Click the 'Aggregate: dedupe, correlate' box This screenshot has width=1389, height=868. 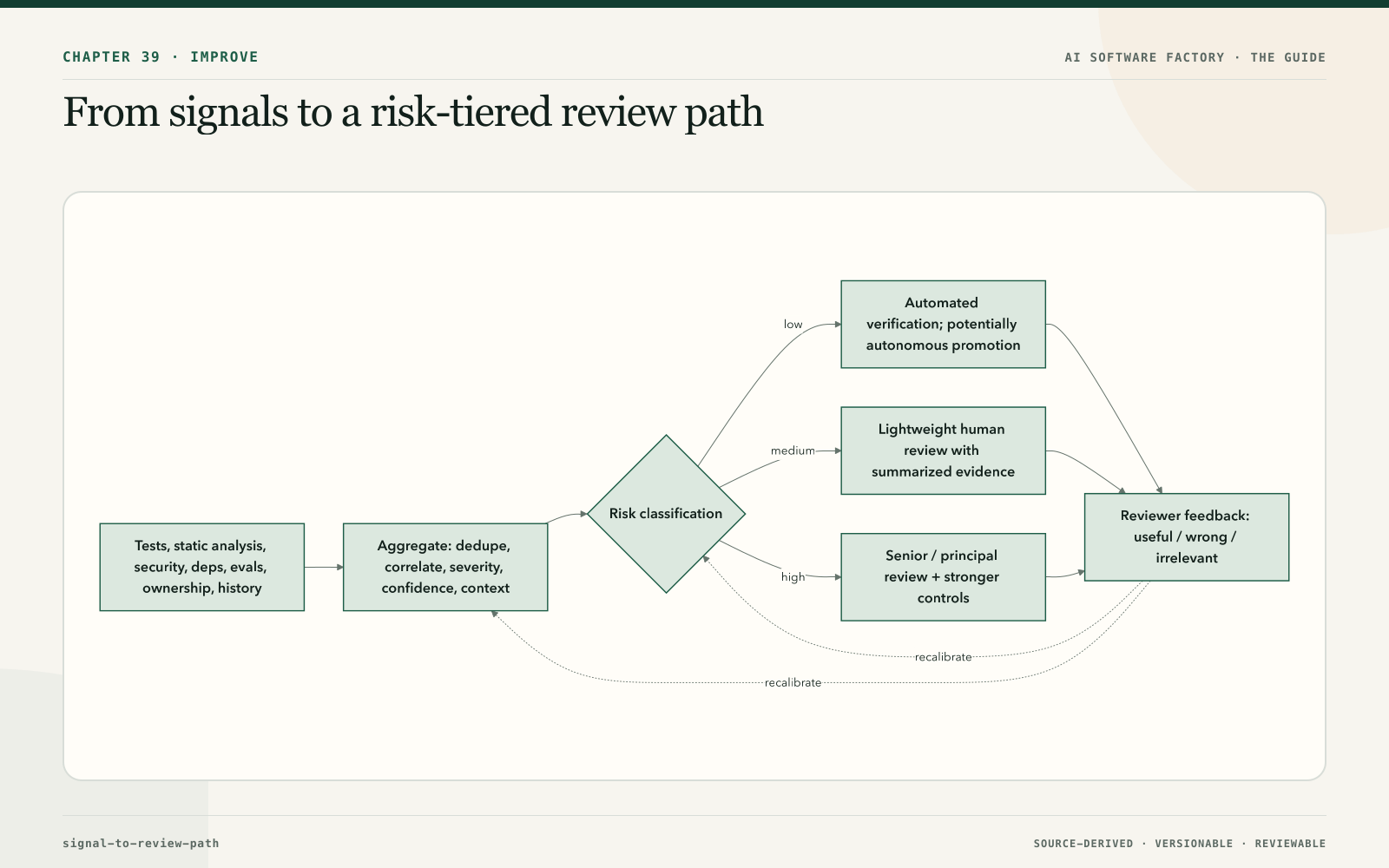[x=445, y=567]
